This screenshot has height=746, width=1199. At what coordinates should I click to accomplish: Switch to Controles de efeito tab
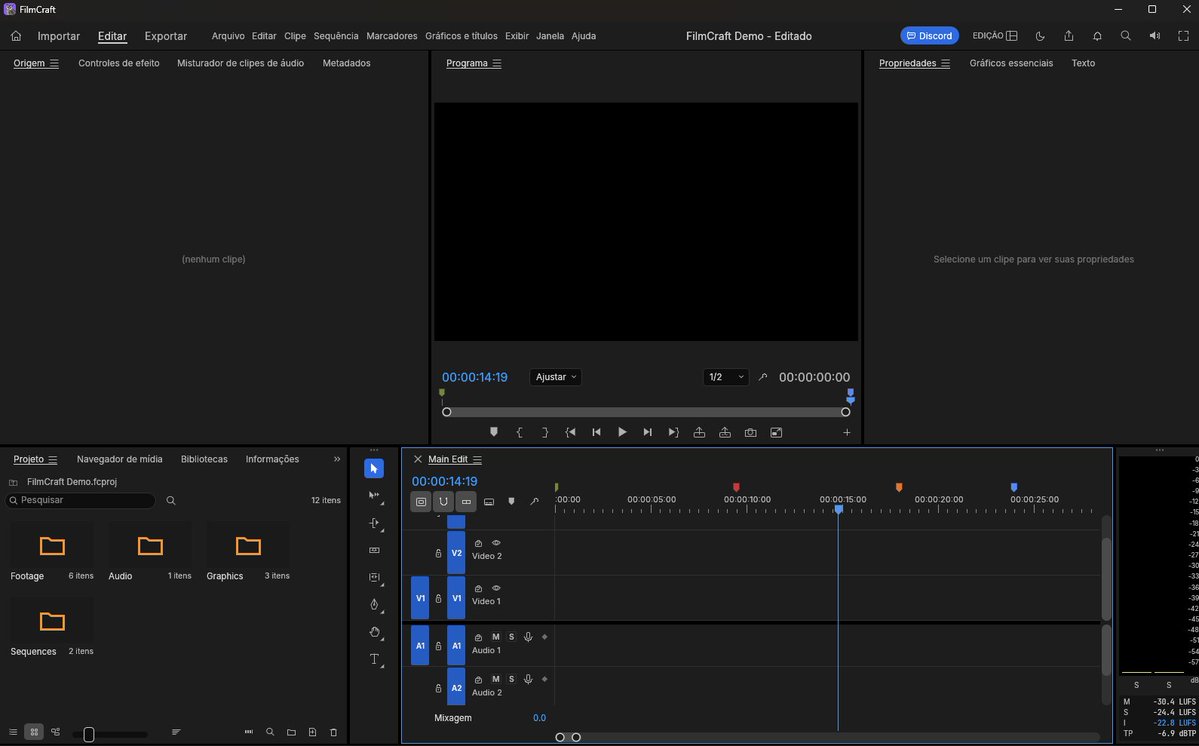pos(119,63)
